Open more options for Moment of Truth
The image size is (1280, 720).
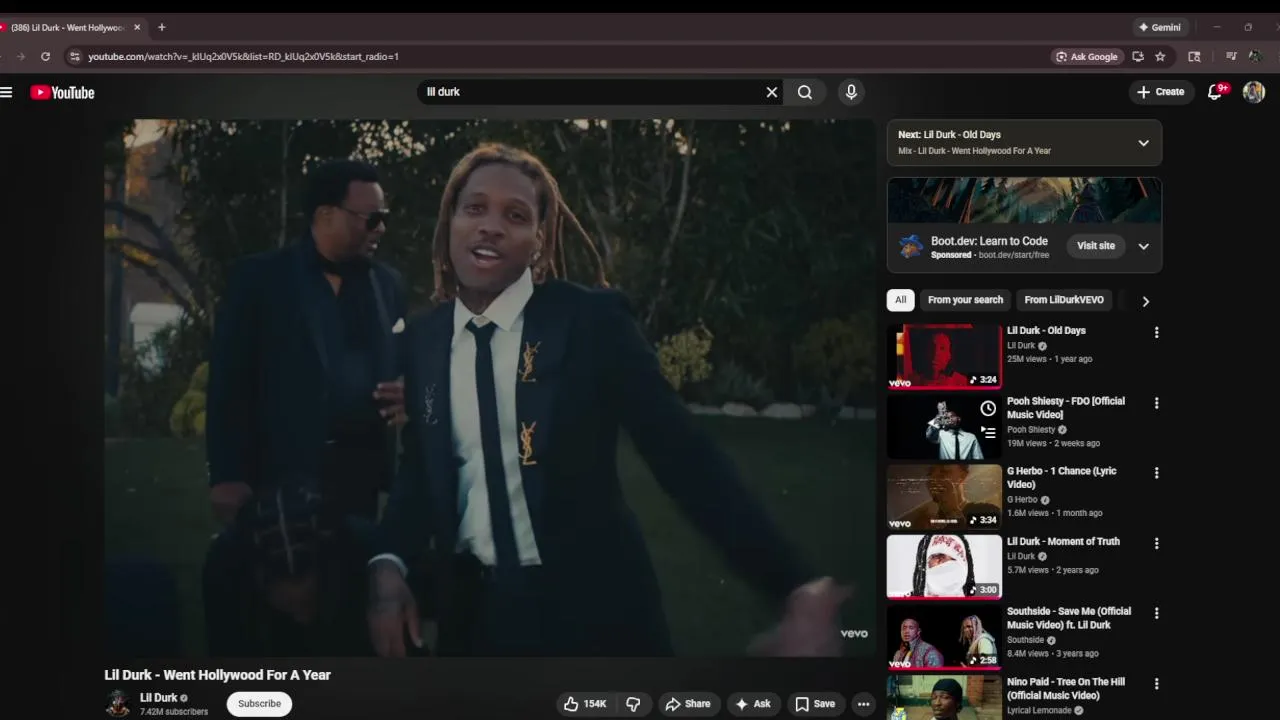(1156, 543)
